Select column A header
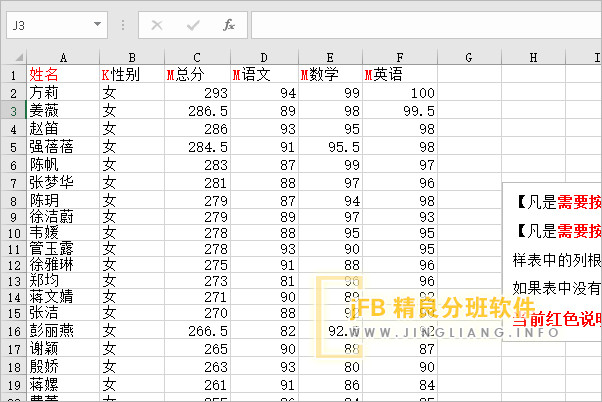Image resolution: width=602 pixels, height=402 pixels. [x=63, y=58]
